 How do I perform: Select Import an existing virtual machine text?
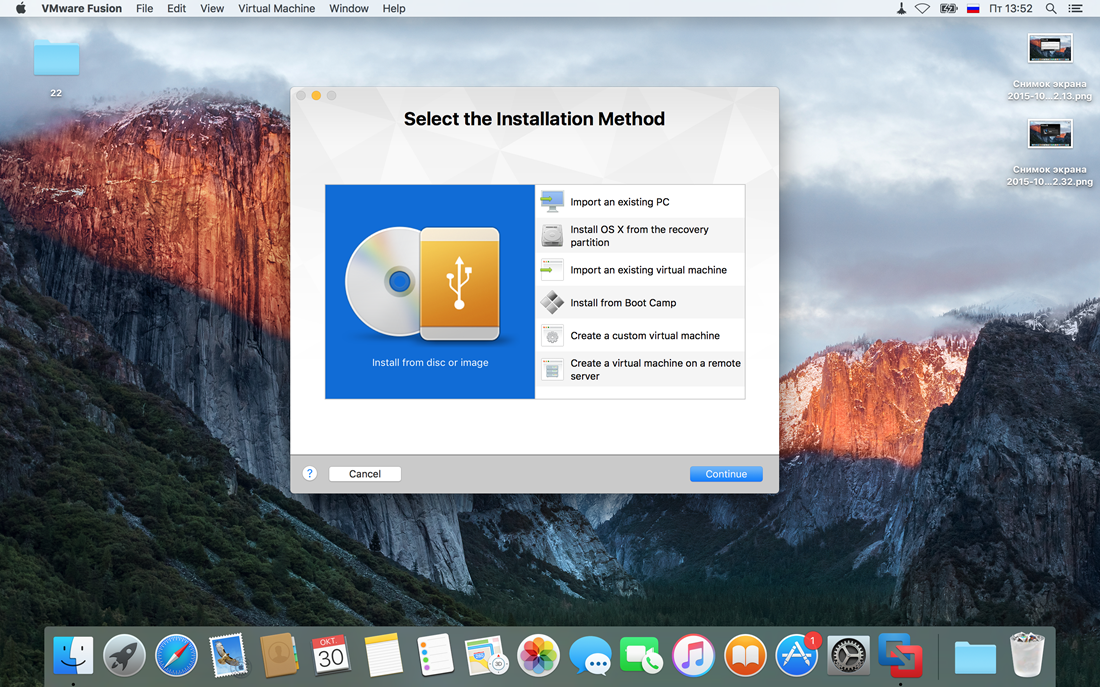[x=648, y=269]
